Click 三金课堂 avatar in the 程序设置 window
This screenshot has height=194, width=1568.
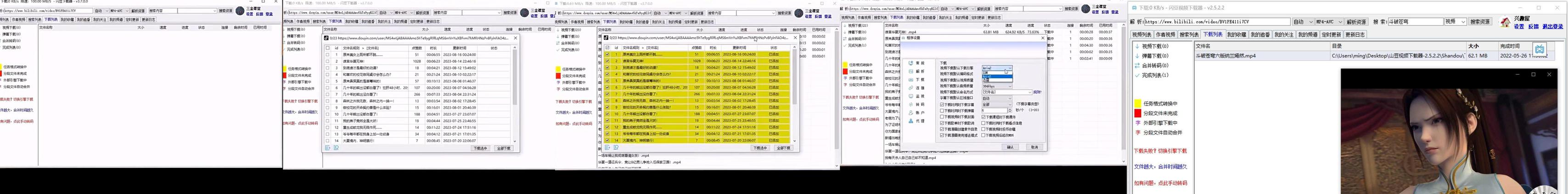[x=1085, y=9]
